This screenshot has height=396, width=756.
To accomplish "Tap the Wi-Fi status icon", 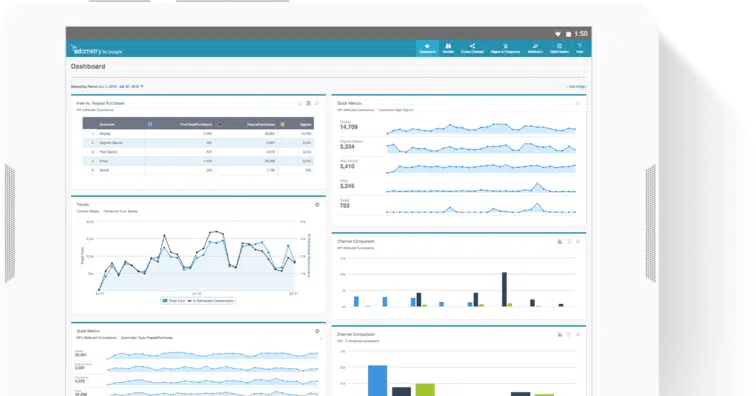I will tap(558, 34).
